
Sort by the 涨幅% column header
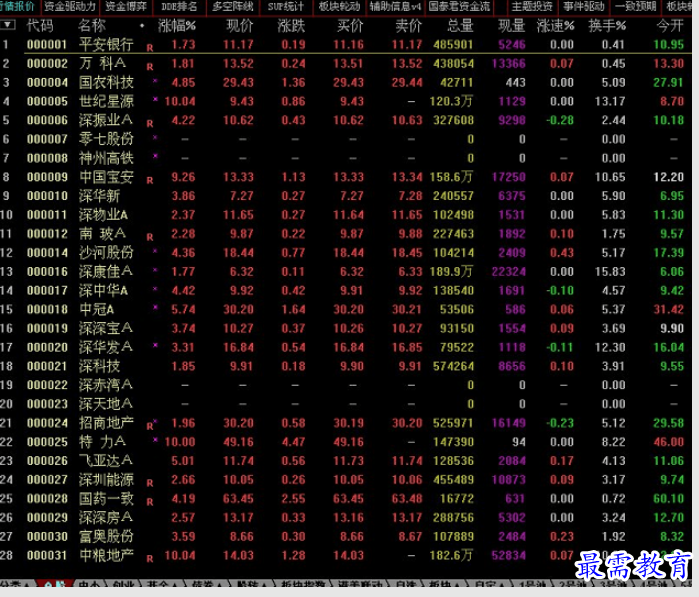tap(177, 26)
